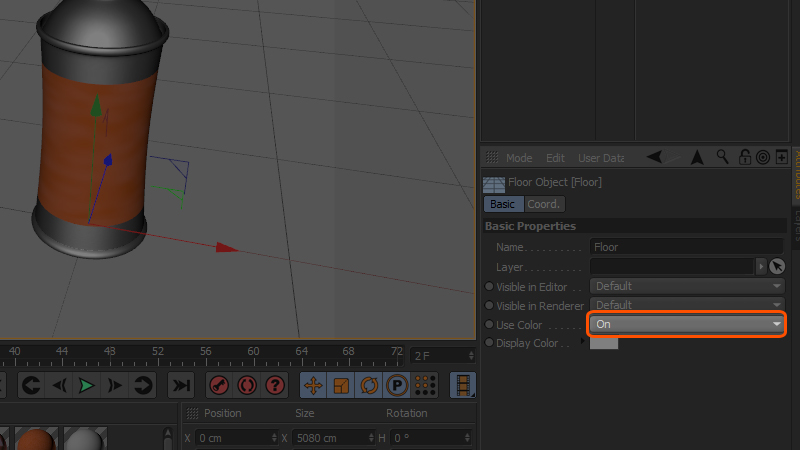Click the Display Color gray swatch
Image resolution: width=800 pixels, height=450 pixels.
pyautogui.click(x=604, y=343)
